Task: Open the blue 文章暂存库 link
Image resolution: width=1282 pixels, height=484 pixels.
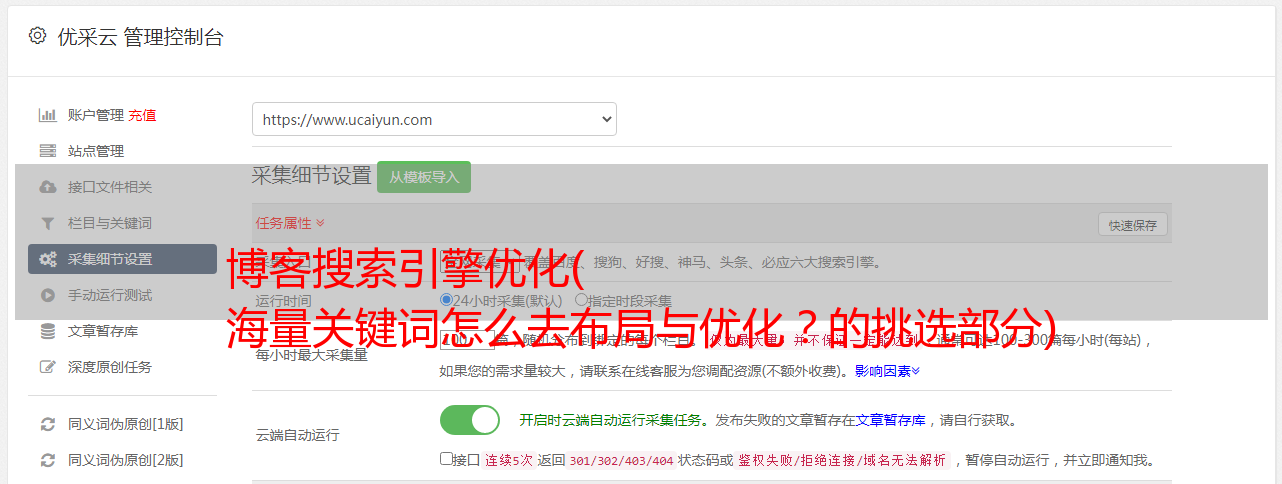Action: click(890, 420)
